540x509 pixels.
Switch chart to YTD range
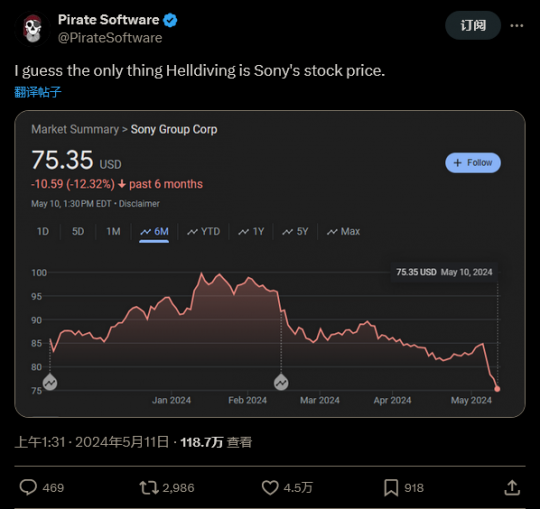tap(204, 231)
